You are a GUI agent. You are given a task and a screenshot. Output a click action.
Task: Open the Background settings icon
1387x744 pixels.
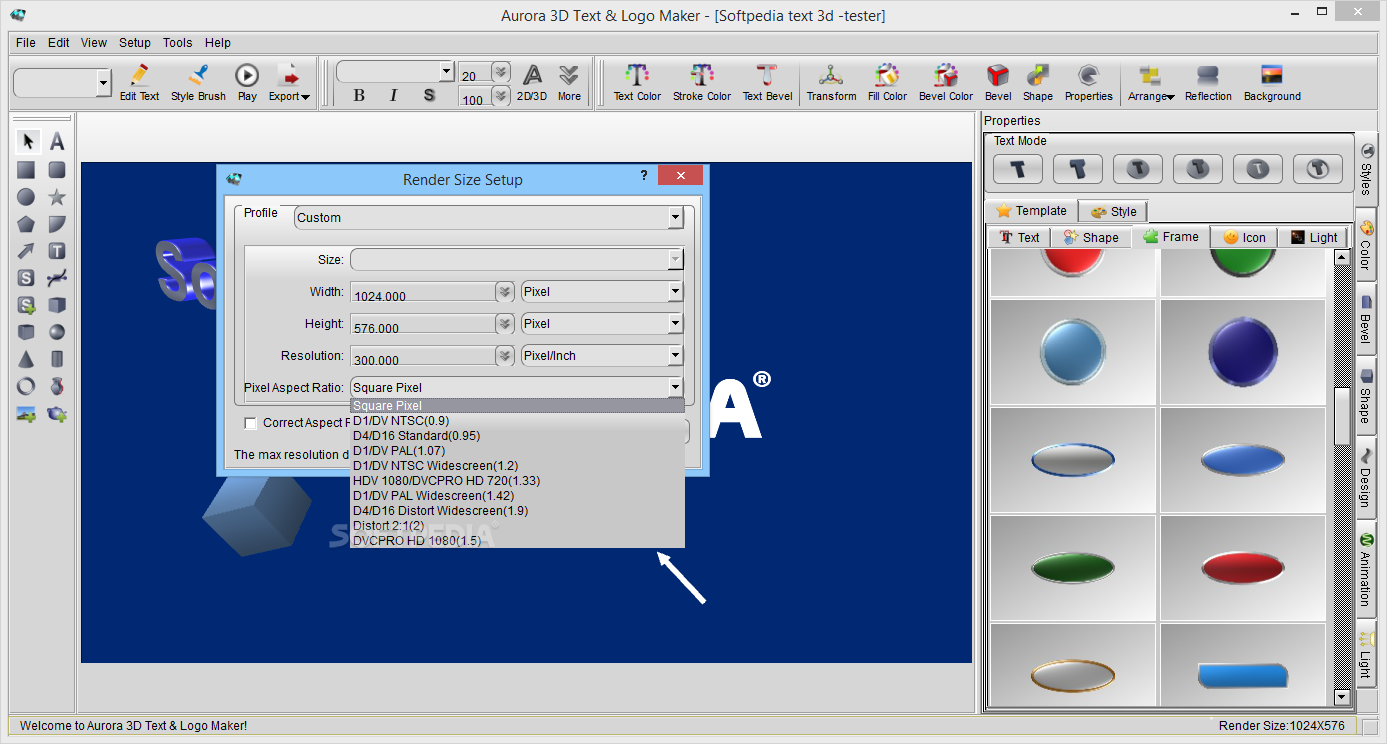1272,82
